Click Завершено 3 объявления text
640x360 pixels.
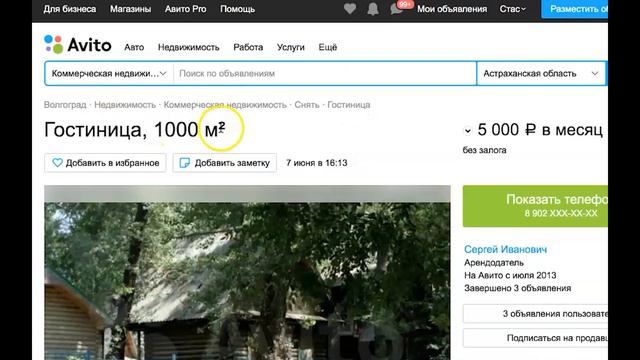tap(518, 288)
